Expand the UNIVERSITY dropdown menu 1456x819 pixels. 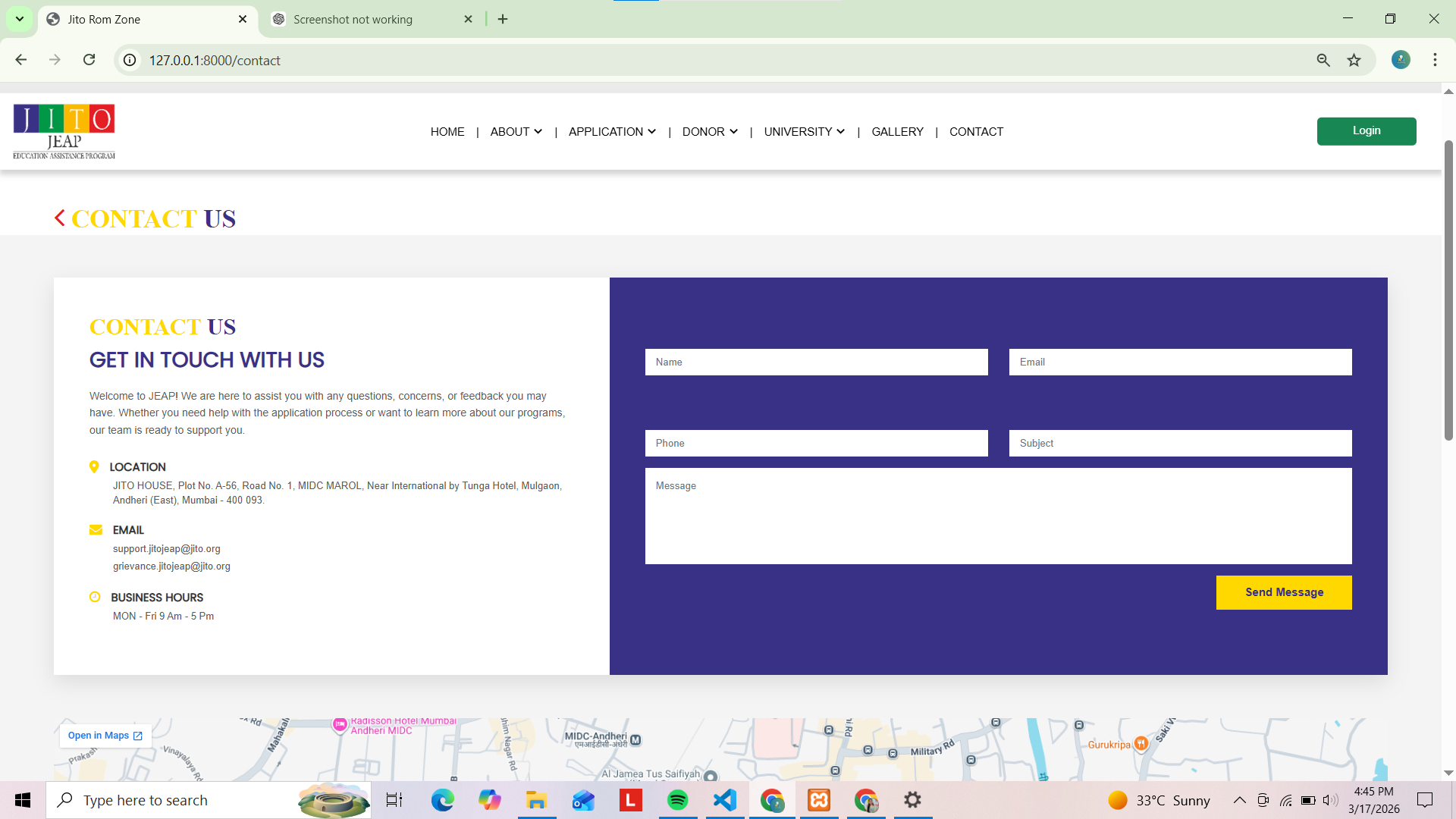click(804, 132)
